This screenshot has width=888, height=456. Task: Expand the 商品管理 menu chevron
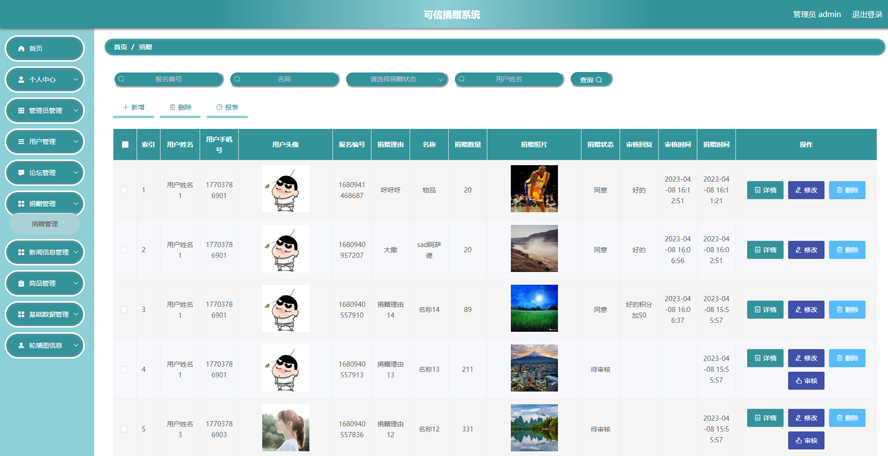click(x=75, y=283)
